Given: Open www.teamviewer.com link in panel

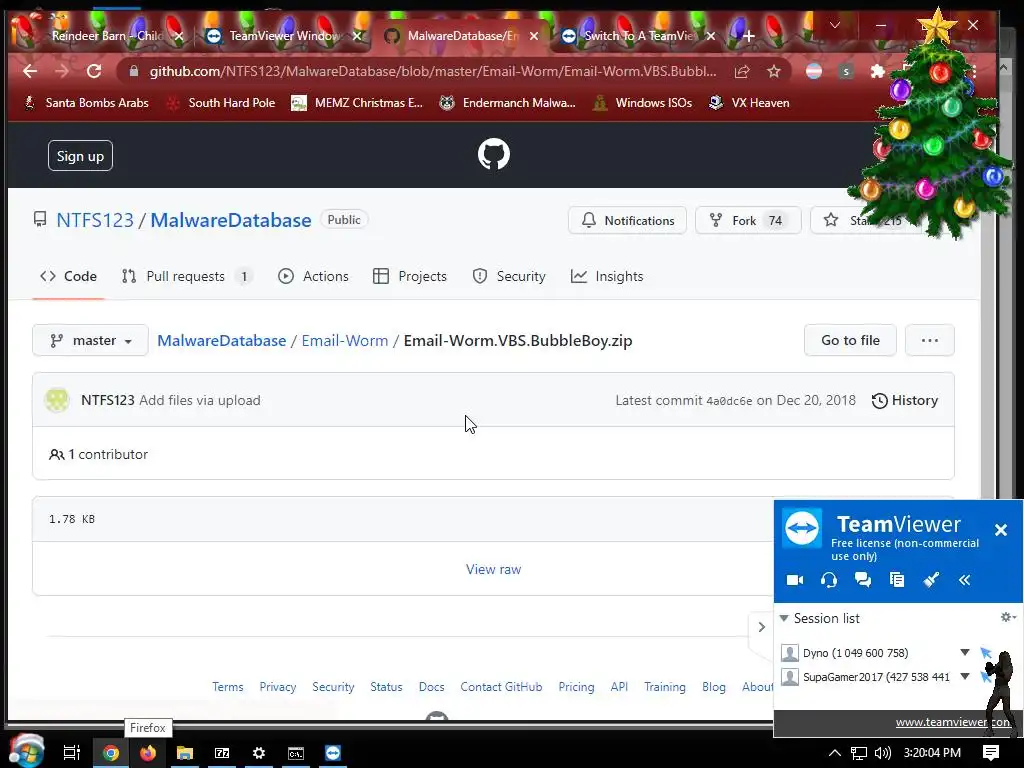Looking at the screenshot, I should pos(953,722).
